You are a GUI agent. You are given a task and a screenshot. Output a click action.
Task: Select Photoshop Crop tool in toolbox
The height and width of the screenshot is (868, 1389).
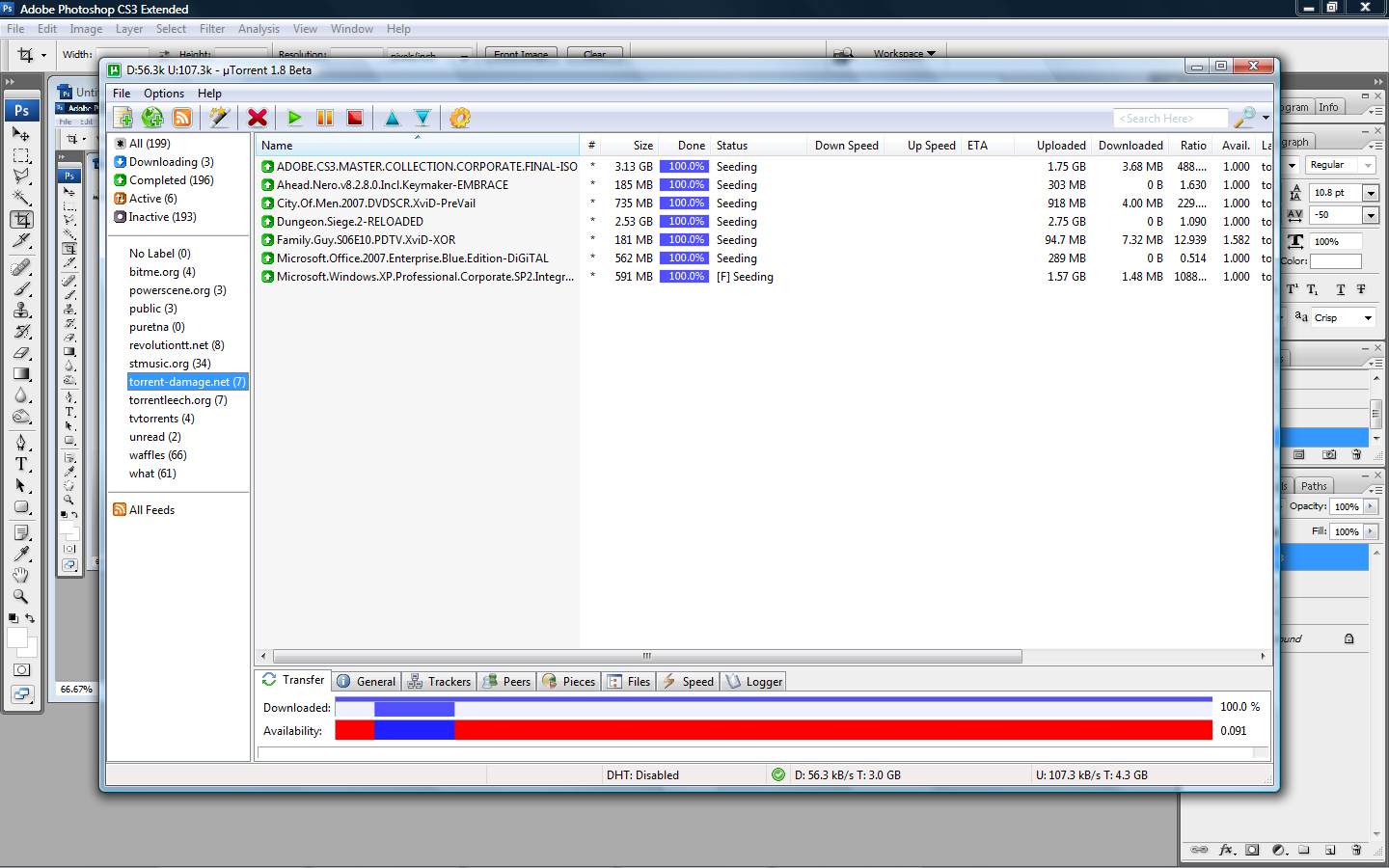(21, 220)
